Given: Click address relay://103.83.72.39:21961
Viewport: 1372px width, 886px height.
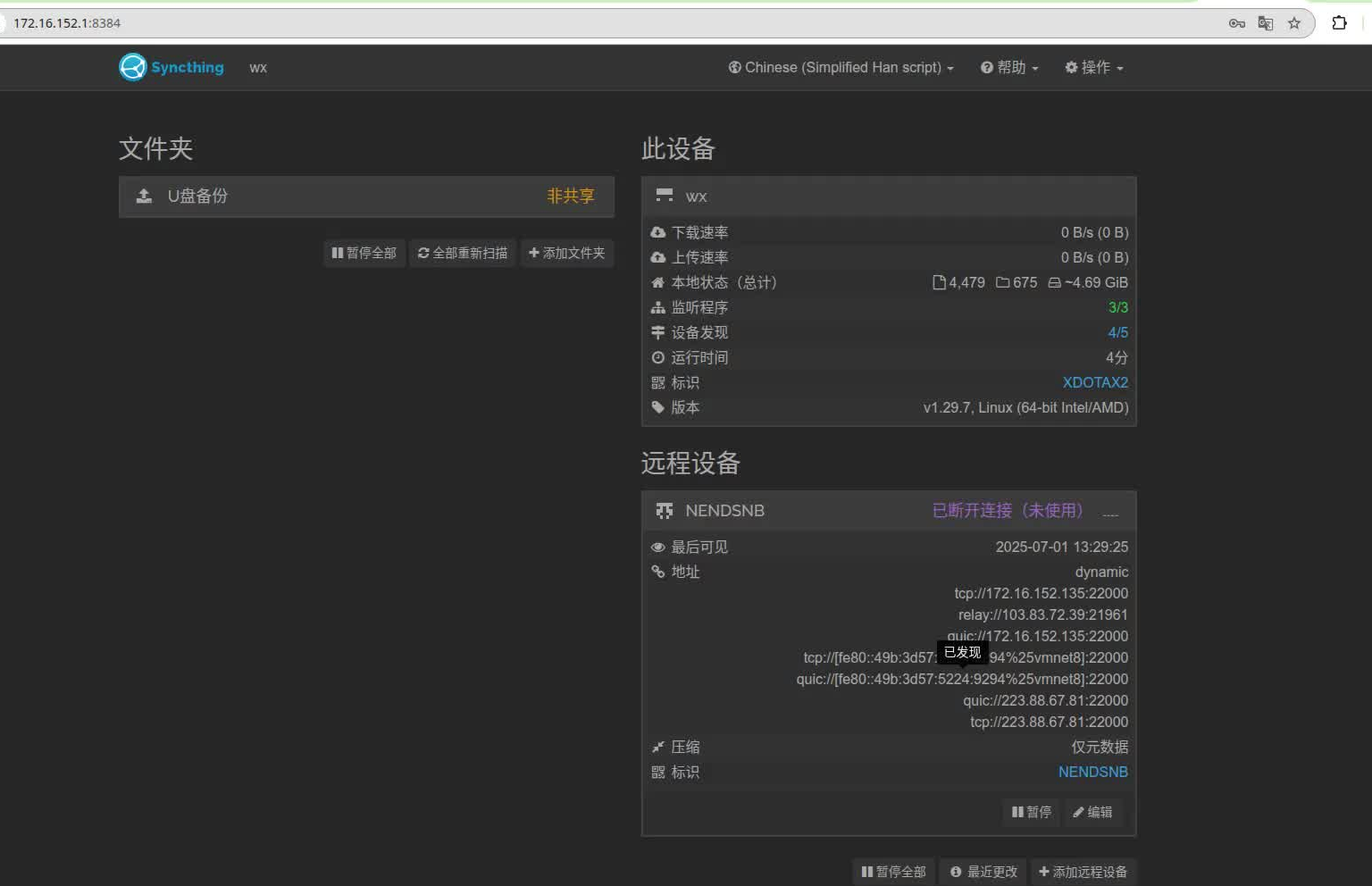Looking at the screenshot, I should pos(1043,614).
